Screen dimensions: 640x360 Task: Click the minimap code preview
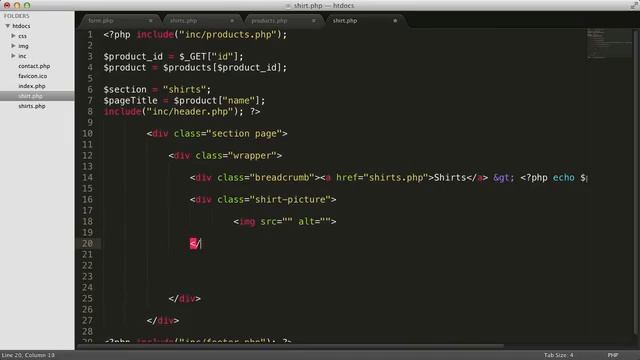(x=608, y=44)
